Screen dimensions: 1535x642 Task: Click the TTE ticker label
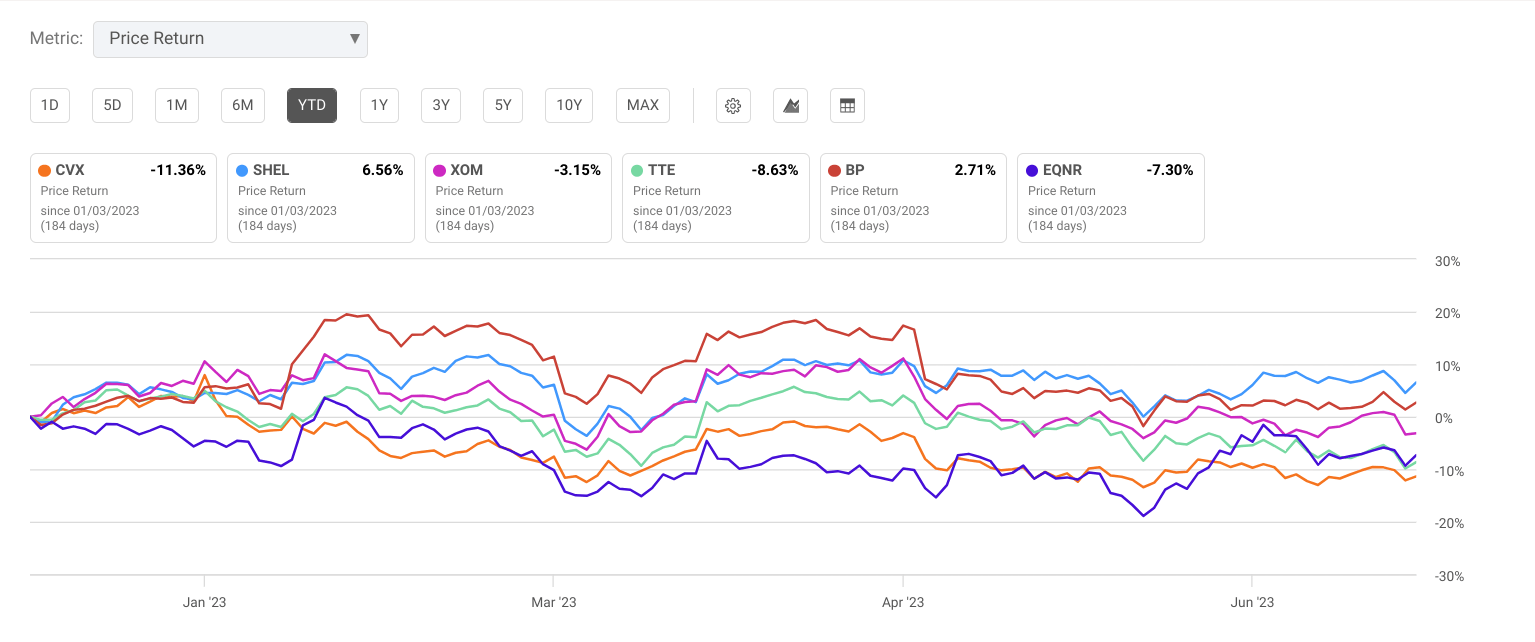(x=662, y=170)
